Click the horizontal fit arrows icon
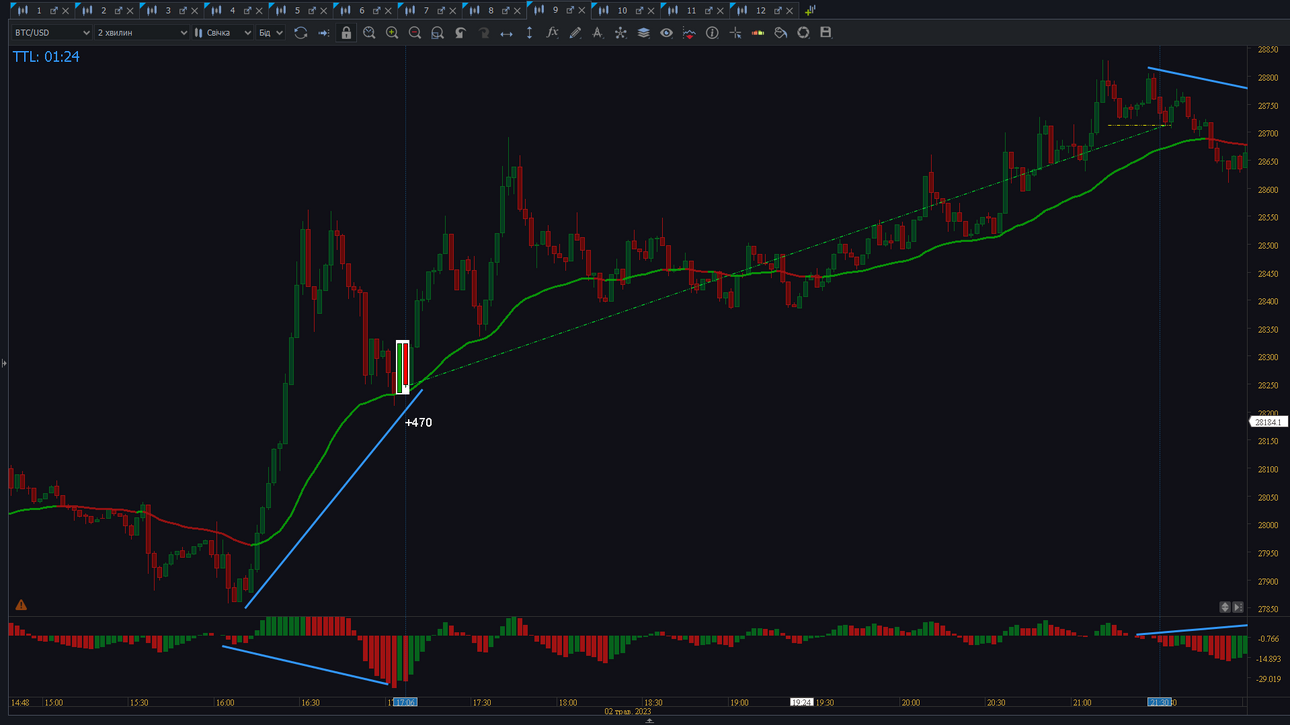The height and width of the screenshot is (725, 1290). pos(506,33)
